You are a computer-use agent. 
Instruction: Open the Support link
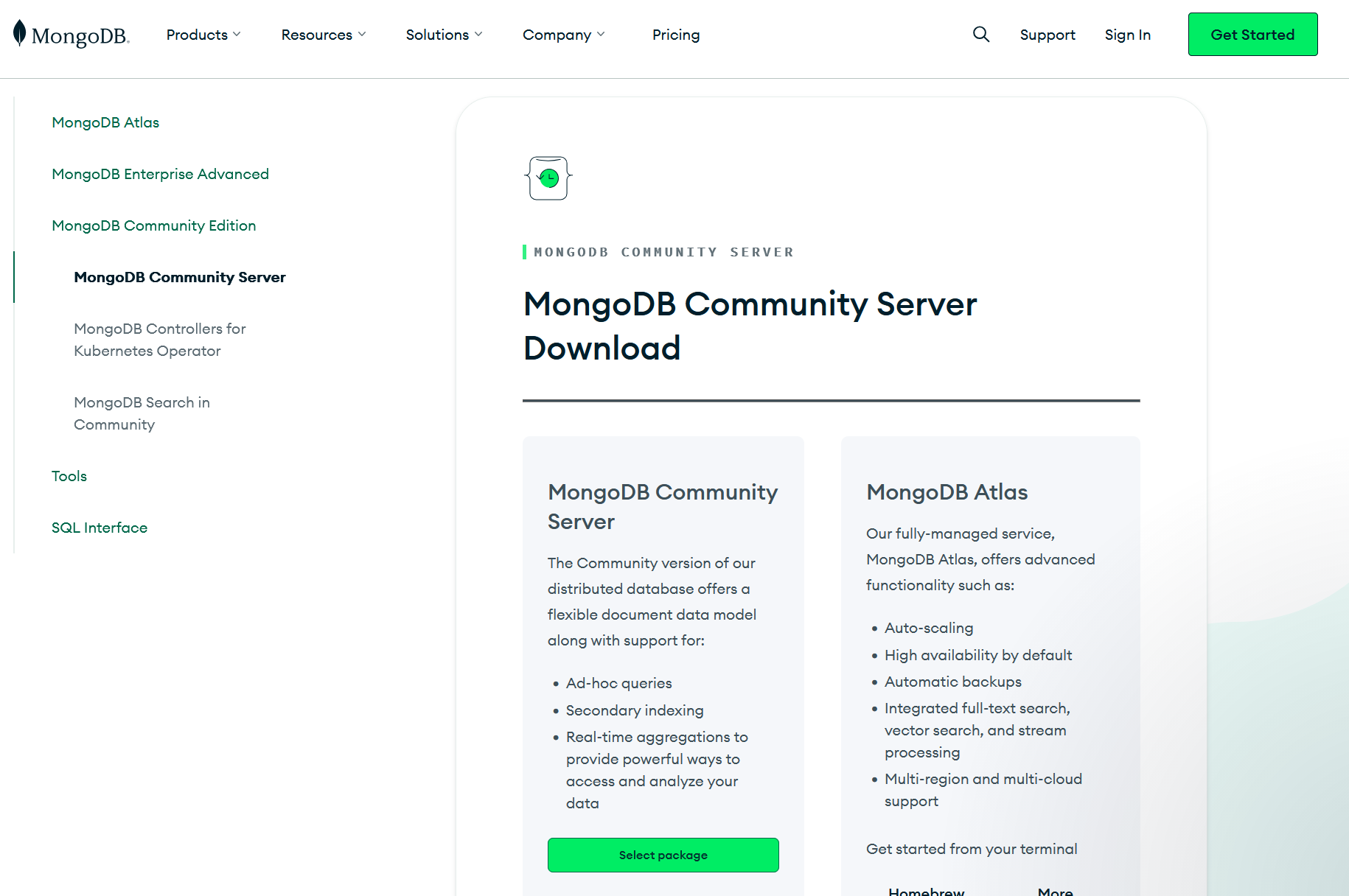coord(1047,35)
